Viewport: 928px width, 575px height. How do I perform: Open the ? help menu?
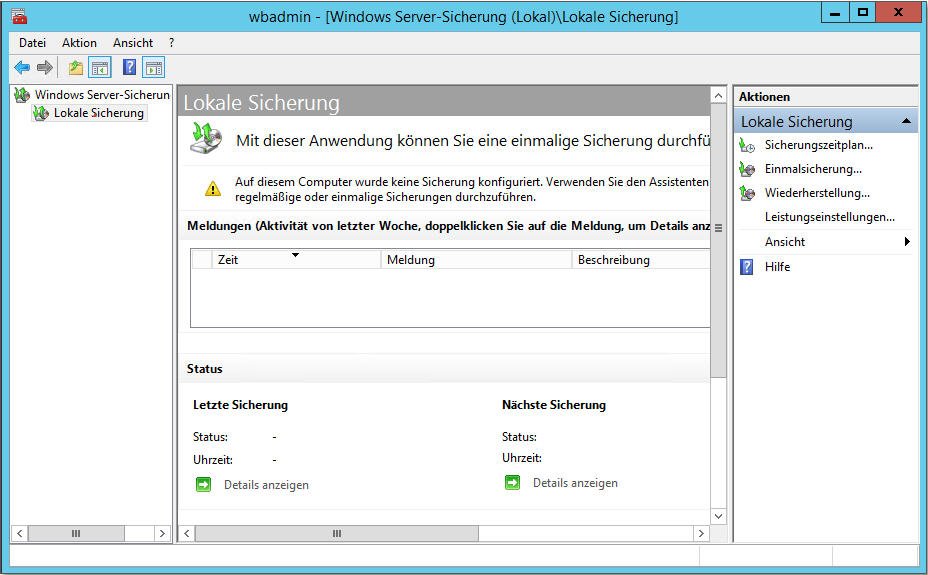pos(172,43)
